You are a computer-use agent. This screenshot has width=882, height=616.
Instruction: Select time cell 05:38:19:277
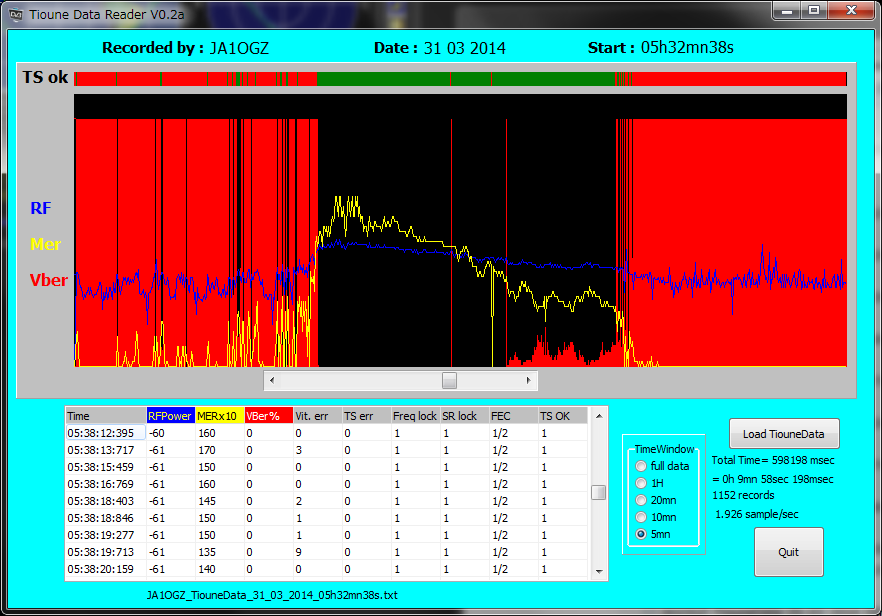(106, 535)
